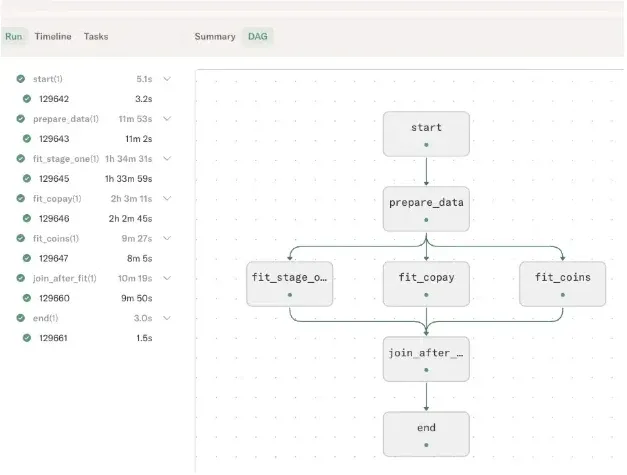Click success check icon beside task 129661
Screen dimensions: 627x475
point(27,338)
